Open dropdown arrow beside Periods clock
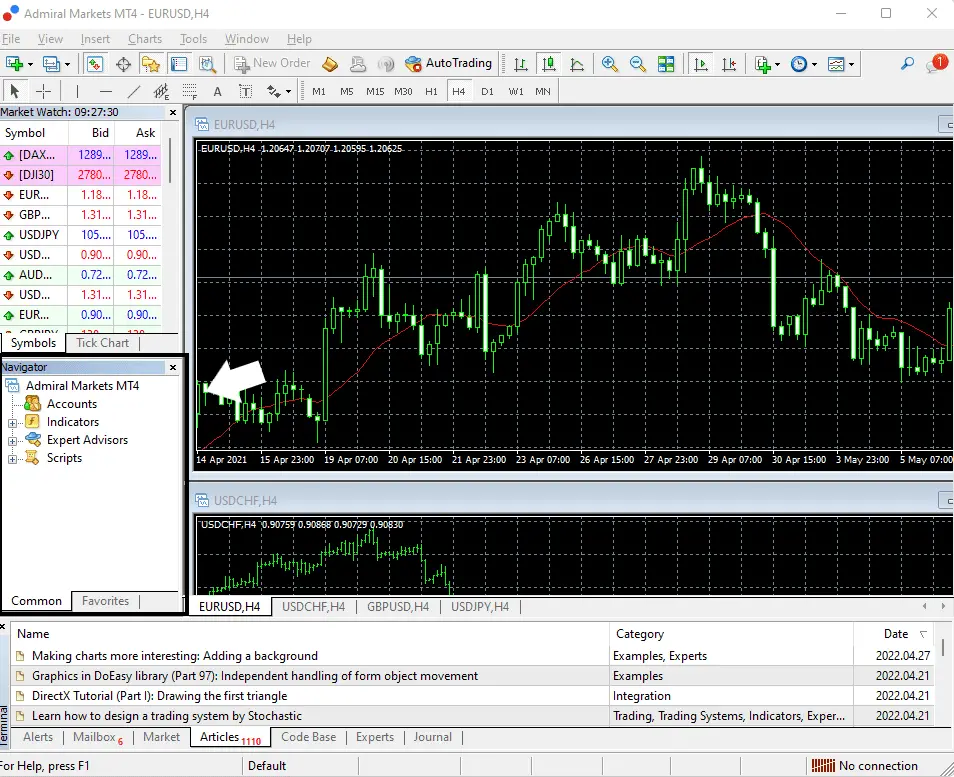This screenshot has width=954, height=777. 814,64
